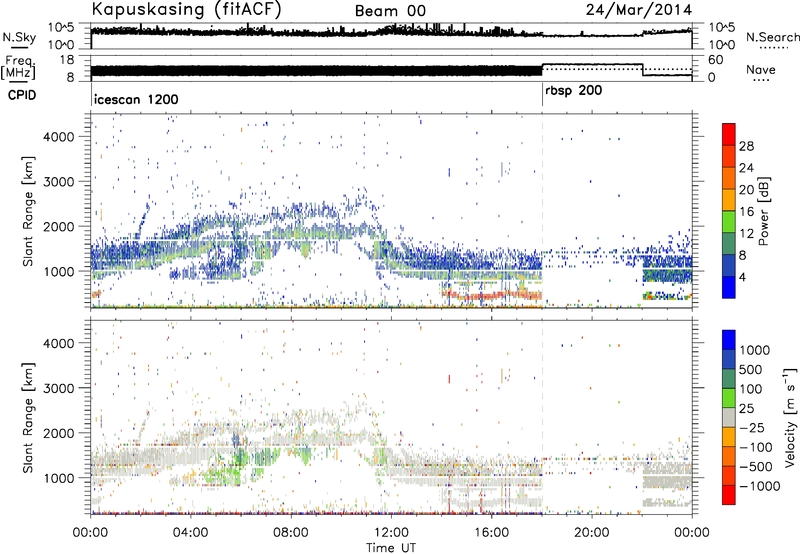Click the '2000' tick on power panel axis
This screenshot has width=800, height=554.
coord(58,226)
